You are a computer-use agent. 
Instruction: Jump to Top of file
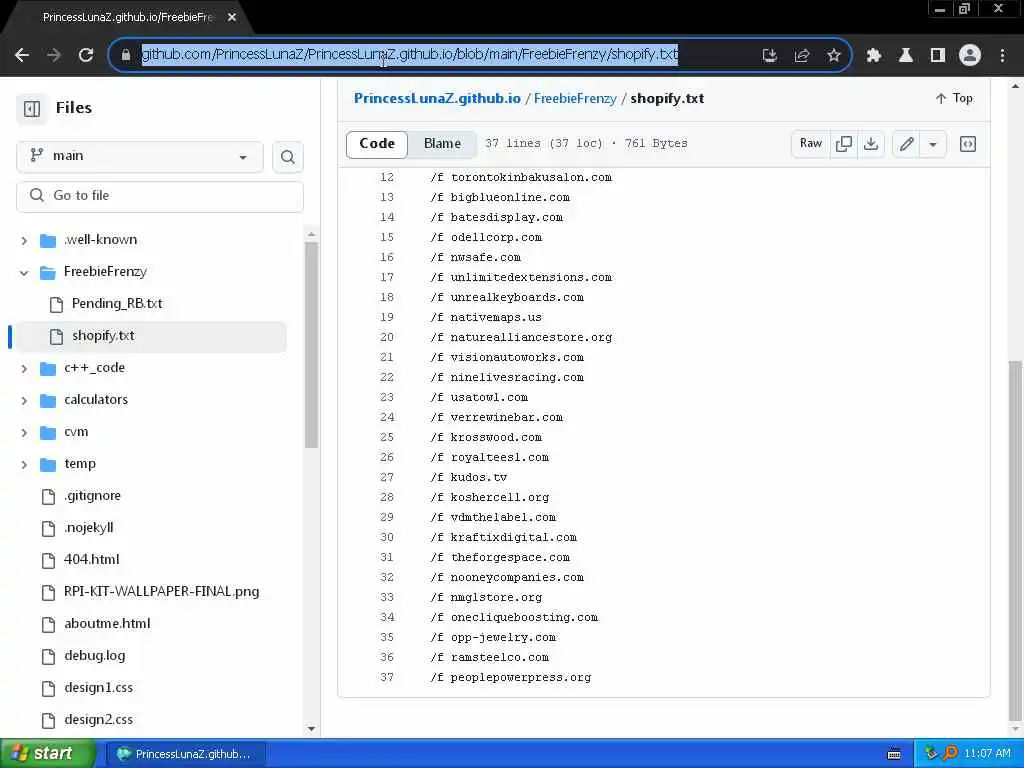pyautogui.click(x=954, y=98)
